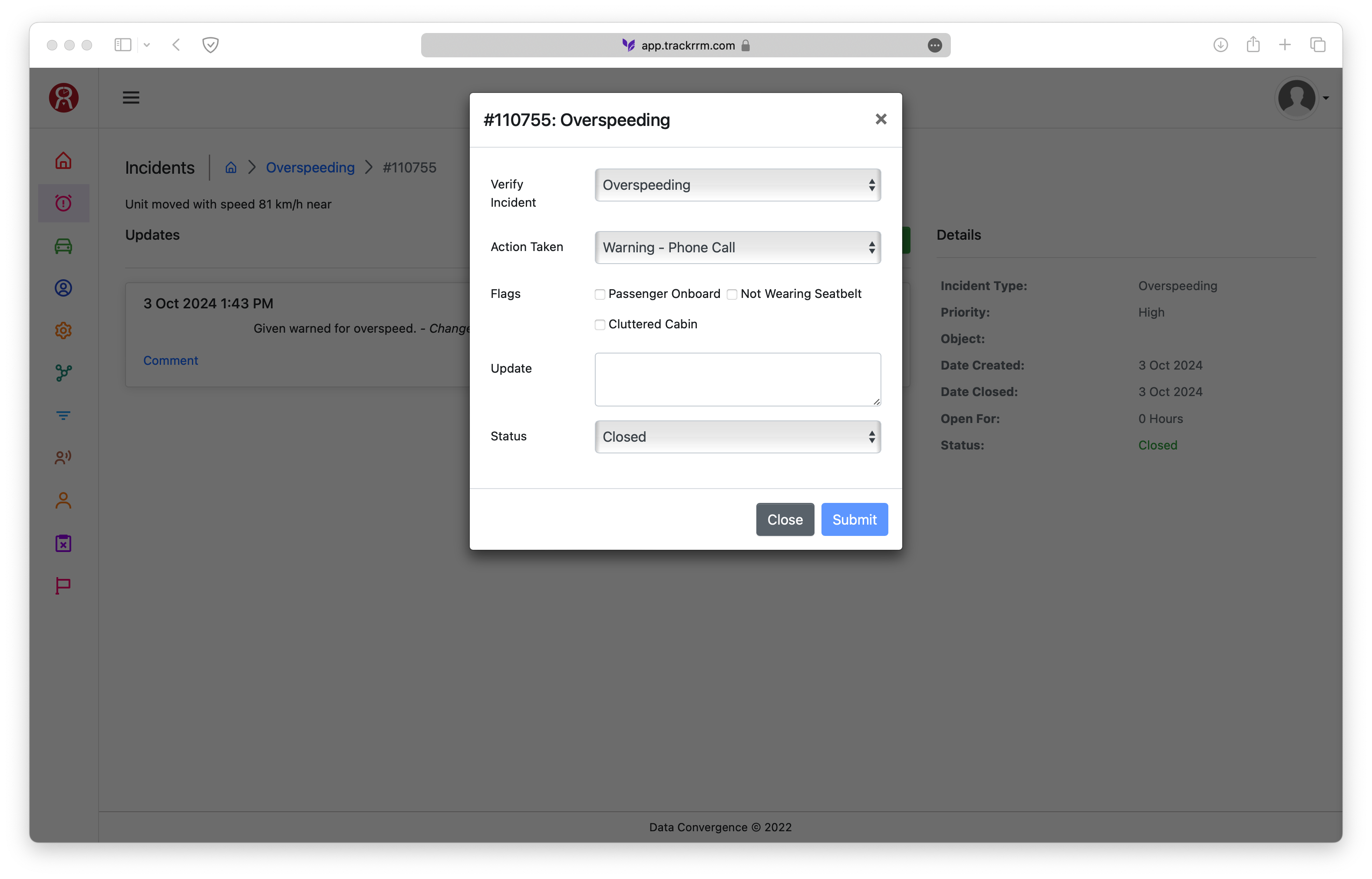Image resolution: width=1372 pixels, height=879 pixels.
Task: Open the vehicle car sidebar icon
Action: 63,246
